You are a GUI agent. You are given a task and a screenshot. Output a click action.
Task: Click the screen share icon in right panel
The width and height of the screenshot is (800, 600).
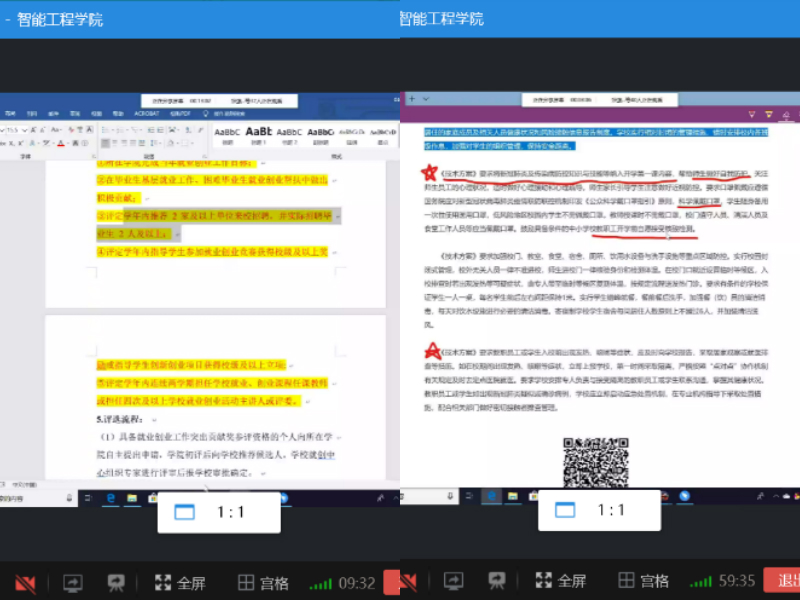coord(453,581)
